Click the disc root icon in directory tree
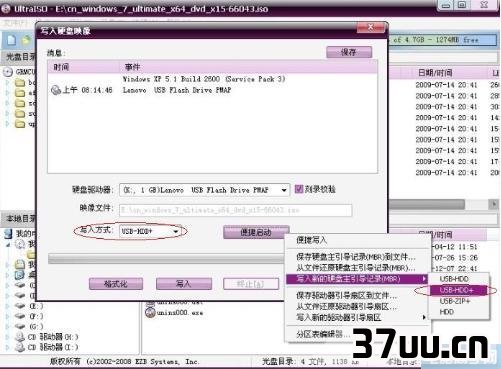The image size is (501, 369). point(8,72)
